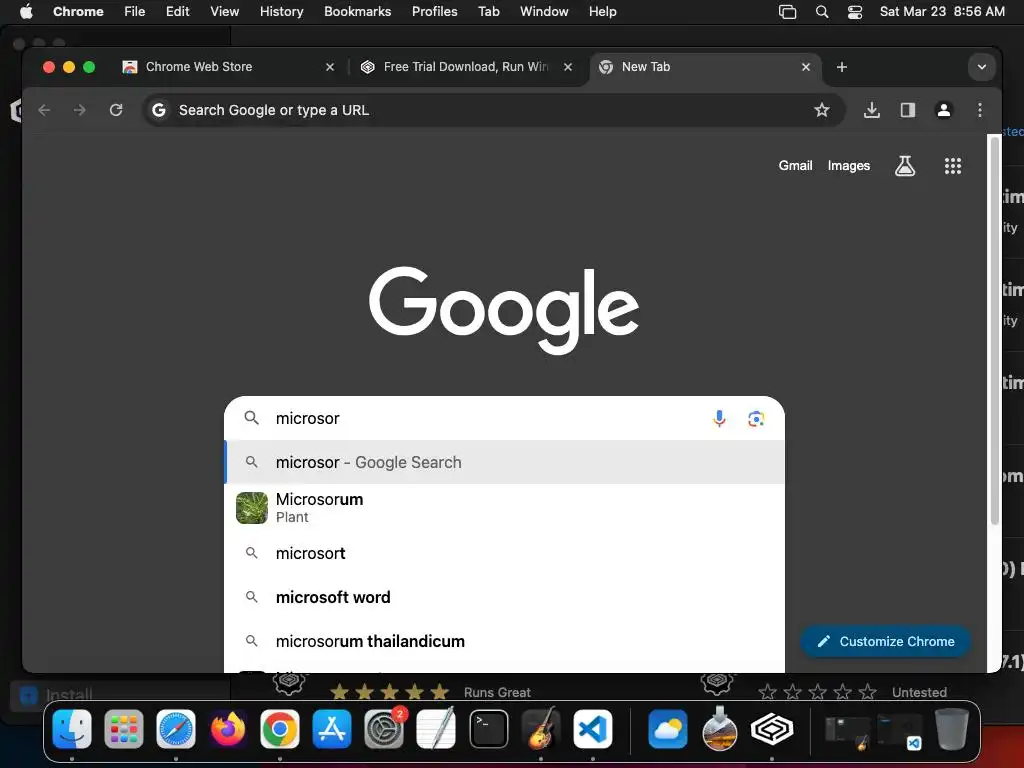Click the Images link
The width and height of the screenshot is (1024, 768).
click(848, 166)
